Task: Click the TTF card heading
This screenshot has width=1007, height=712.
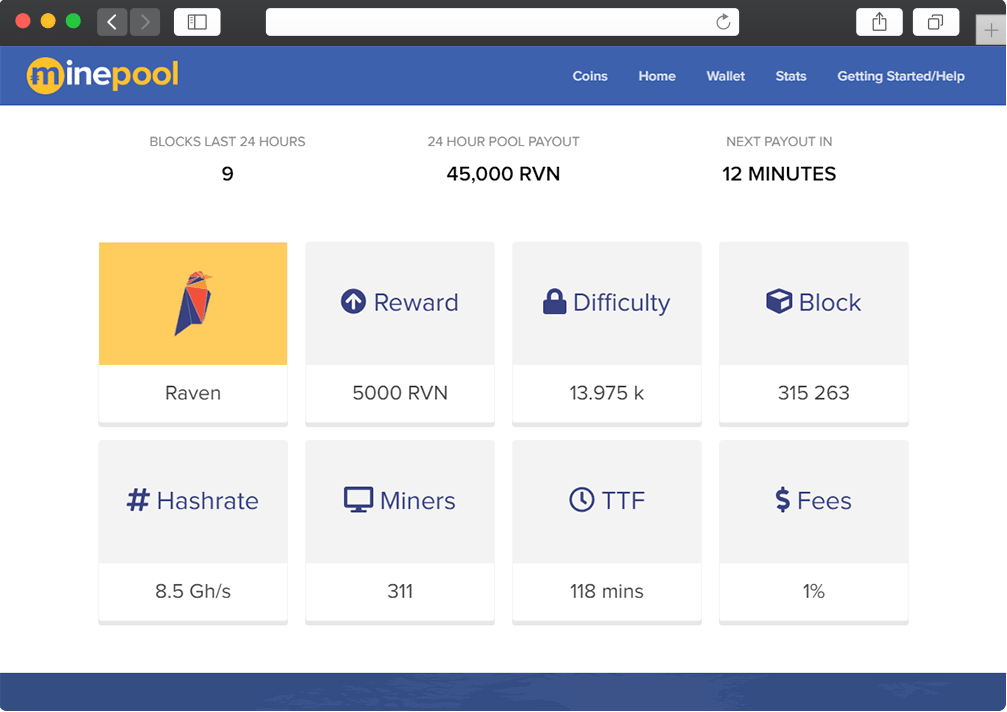Action: (x=623, y=501)
